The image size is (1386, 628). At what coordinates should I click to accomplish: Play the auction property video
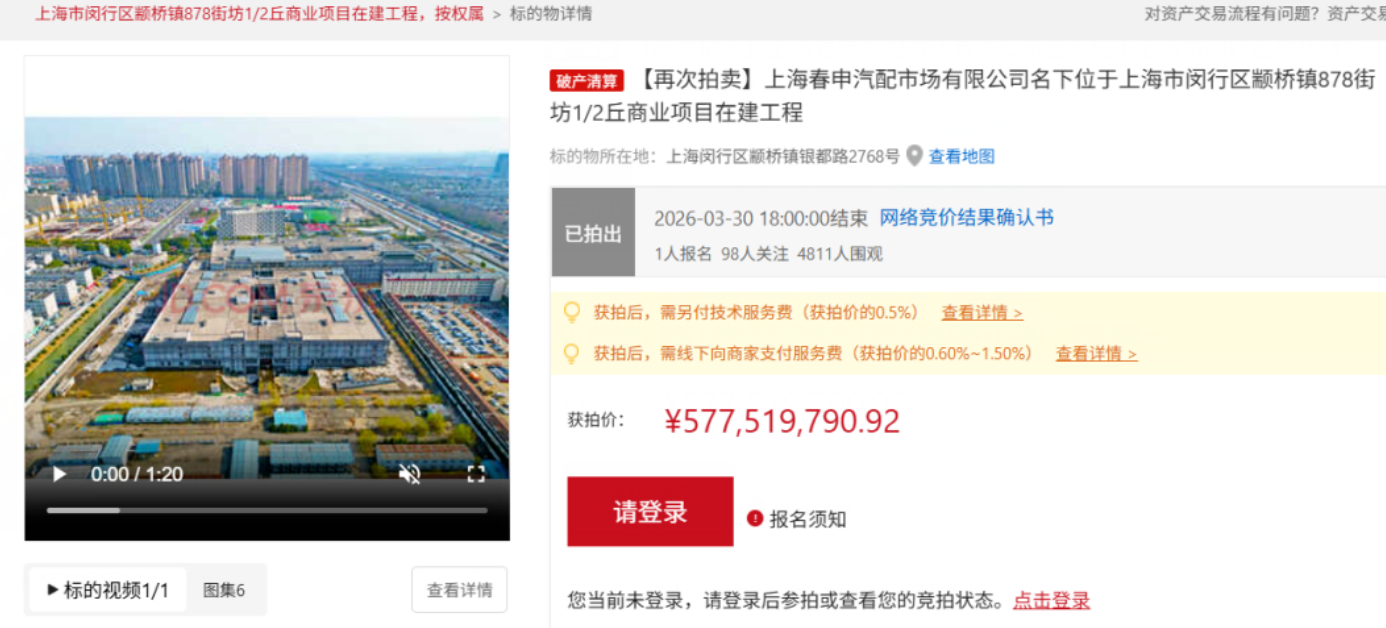coord(59,474)
